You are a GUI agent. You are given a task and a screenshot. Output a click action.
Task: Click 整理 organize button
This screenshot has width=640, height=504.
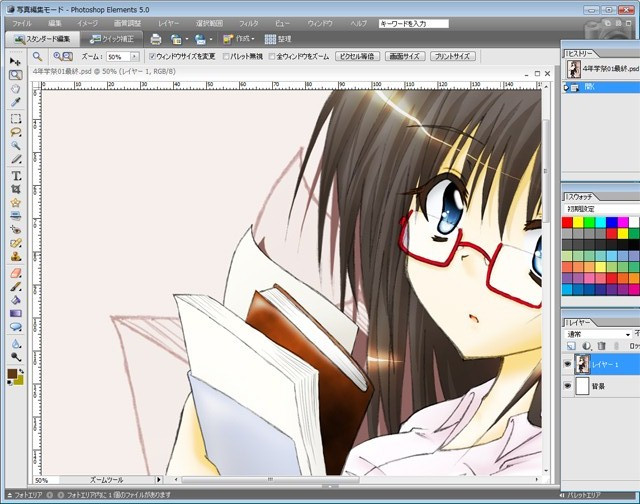tap(278, 39)
